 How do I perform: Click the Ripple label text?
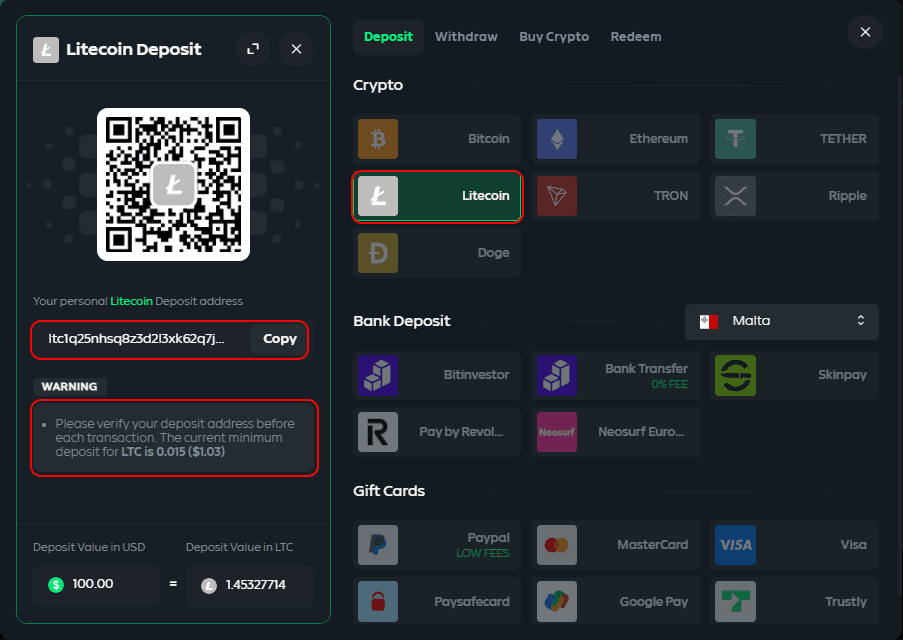(x=847, y=196)
